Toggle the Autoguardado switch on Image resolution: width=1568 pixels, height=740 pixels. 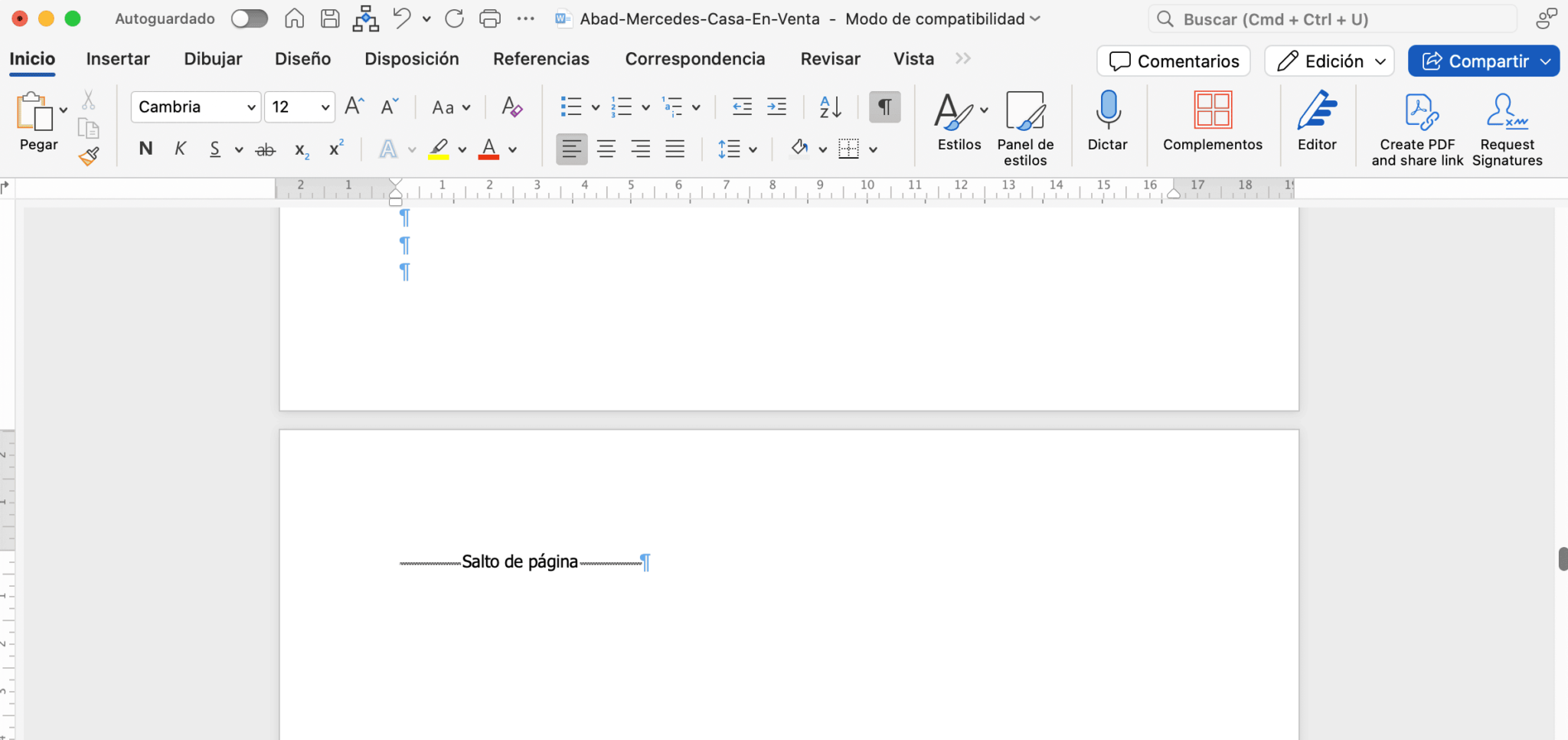pos(250,18)
